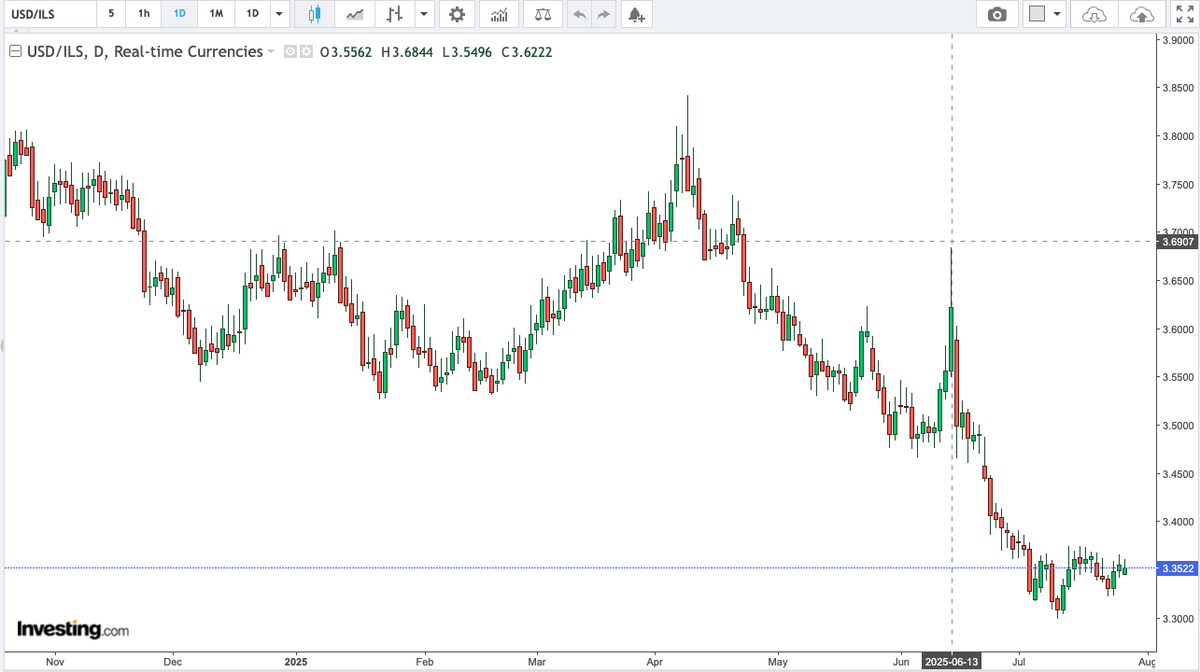
Task: Click the 2025-06-13 date marker
Action: [951, 661]
